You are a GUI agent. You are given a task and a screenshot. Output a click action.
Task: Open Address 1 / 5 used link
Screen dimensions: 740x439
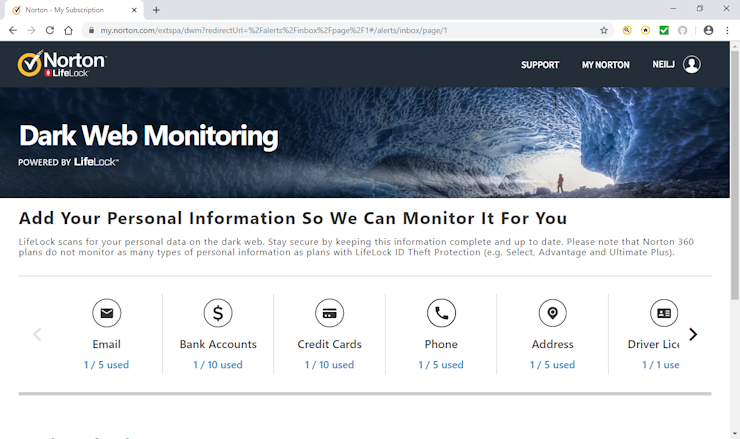[x=553, y=365]
